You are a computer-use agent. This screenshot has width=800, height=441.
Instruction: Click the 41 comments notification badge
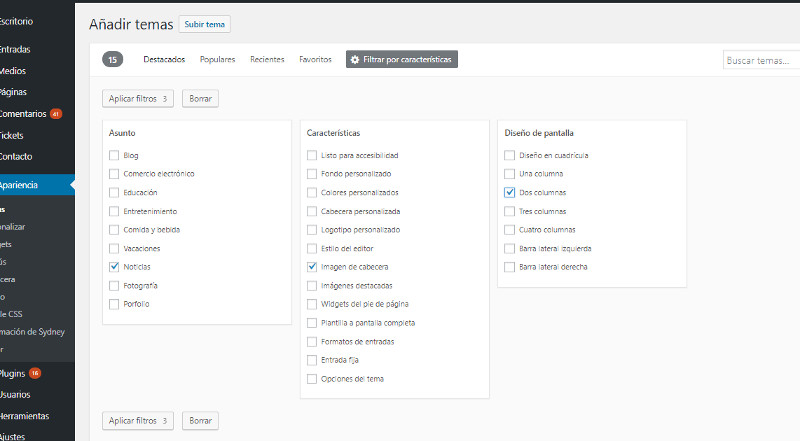(56, 114)
